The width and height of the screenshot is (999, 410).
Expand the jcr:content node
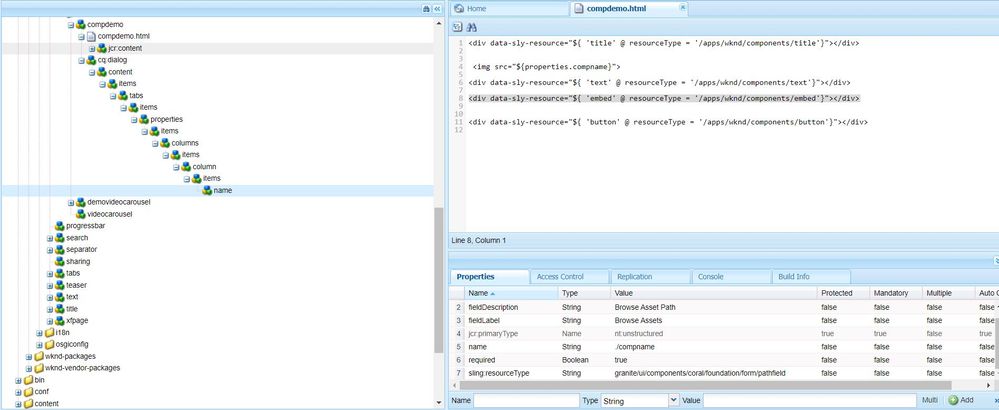[91, 48]
